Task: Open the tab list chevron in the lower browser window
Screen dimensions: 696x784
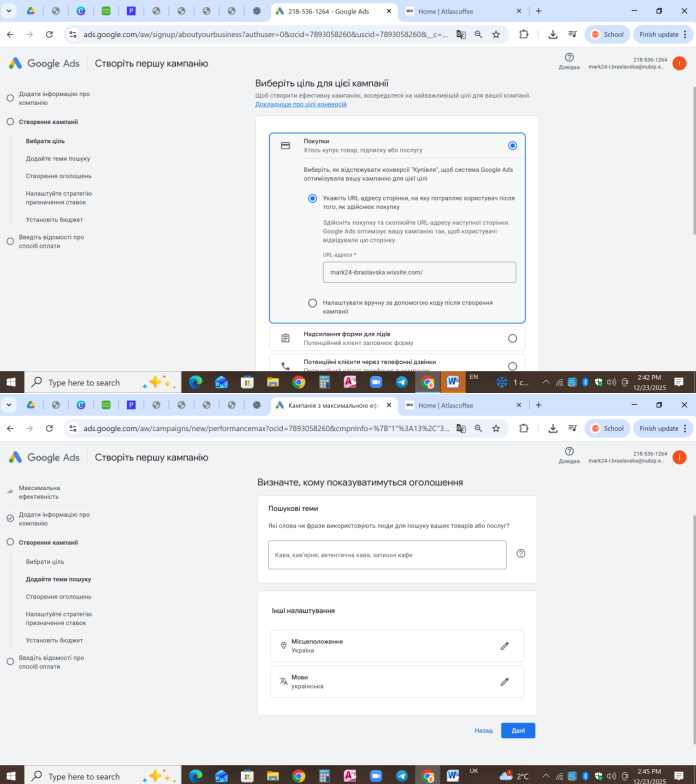Action: pos(8,405)
